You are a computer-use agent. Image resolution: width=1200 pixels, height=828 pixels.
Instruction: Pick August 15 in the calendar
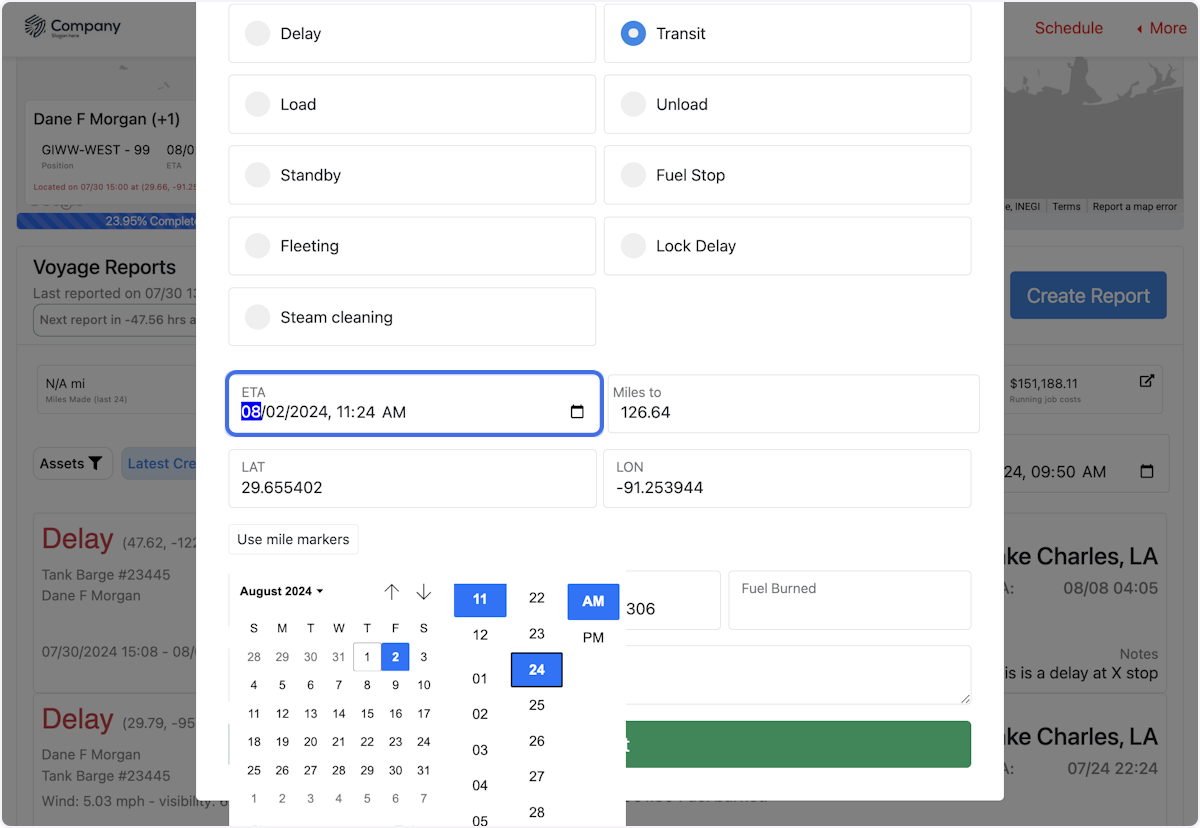click(x=367, y=713)
